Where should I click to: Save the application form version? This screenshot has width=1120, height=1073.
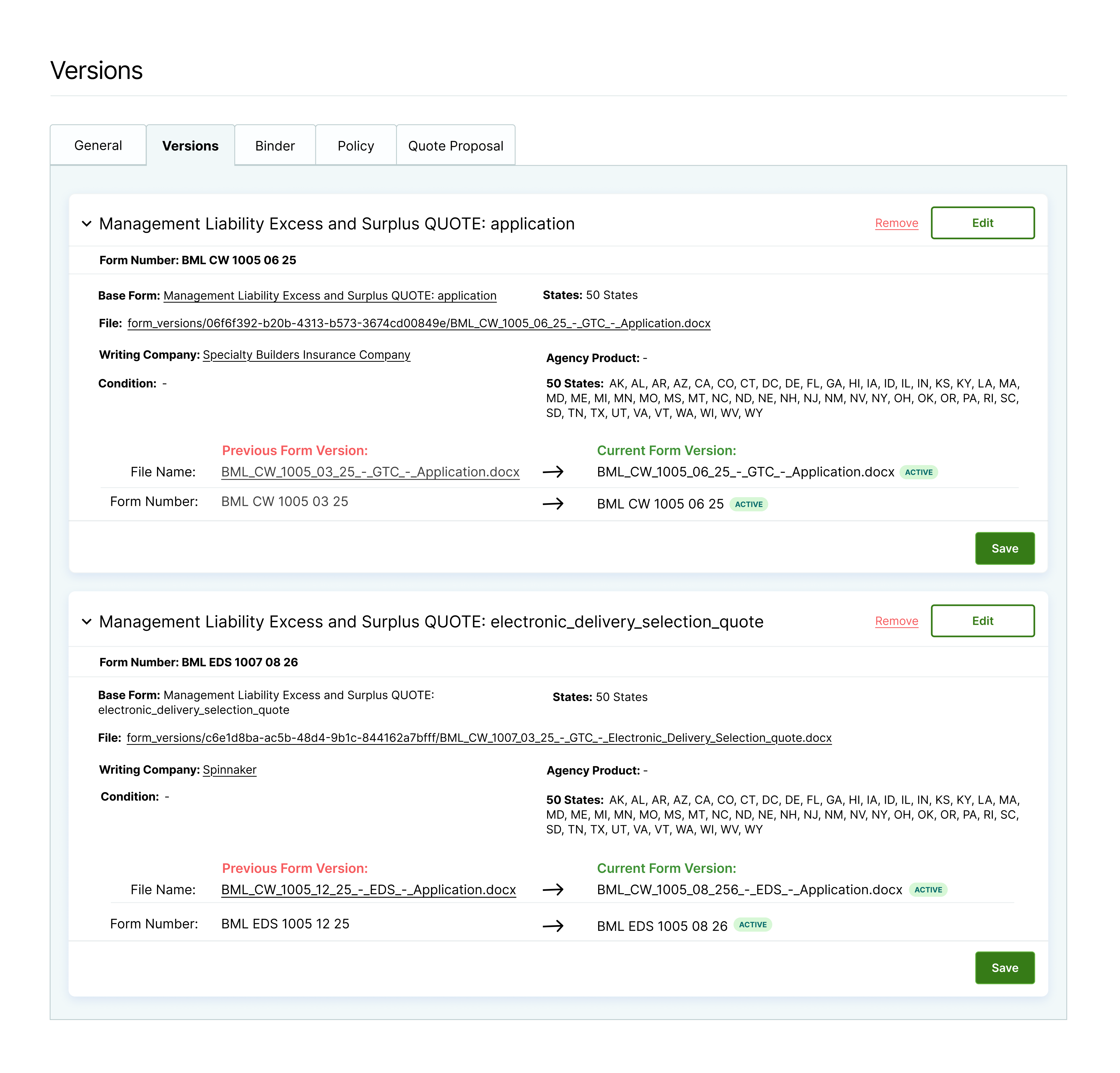[1004, 549]
